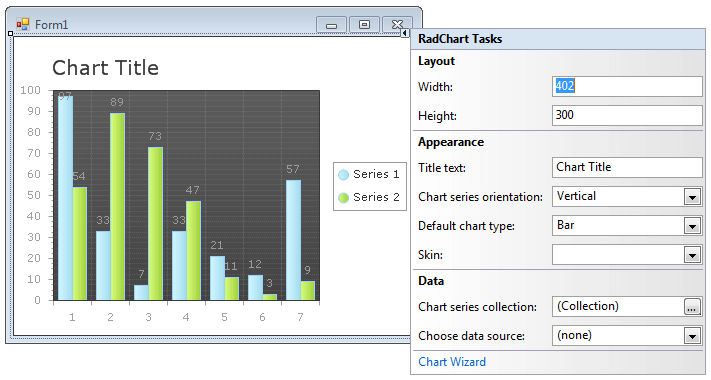Click the 'Bar' chart type value
This screenshot has height=380, width=711.
point(565,225)
